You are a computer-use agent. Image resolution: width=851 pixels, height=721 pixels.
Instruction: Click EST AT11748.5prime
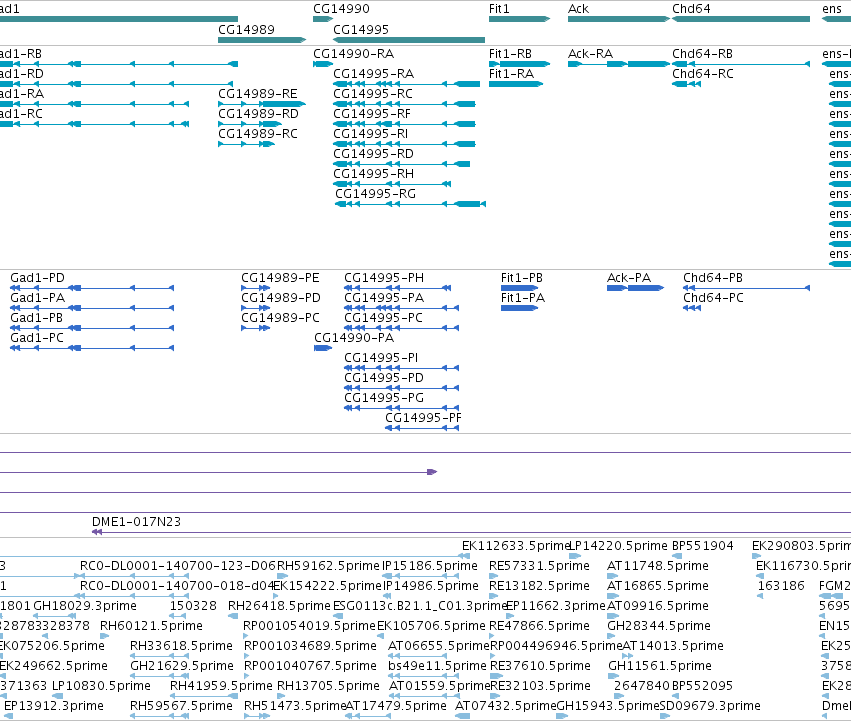[x=658, y=566]
